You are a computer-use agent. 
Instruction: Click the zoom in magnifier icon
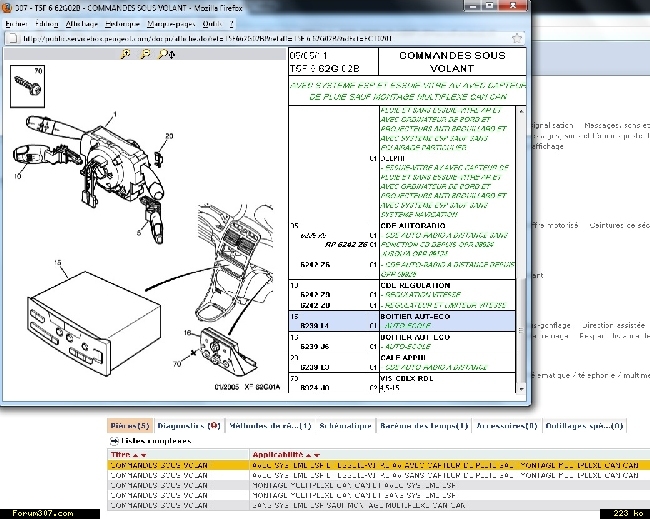tap(125, 54)
